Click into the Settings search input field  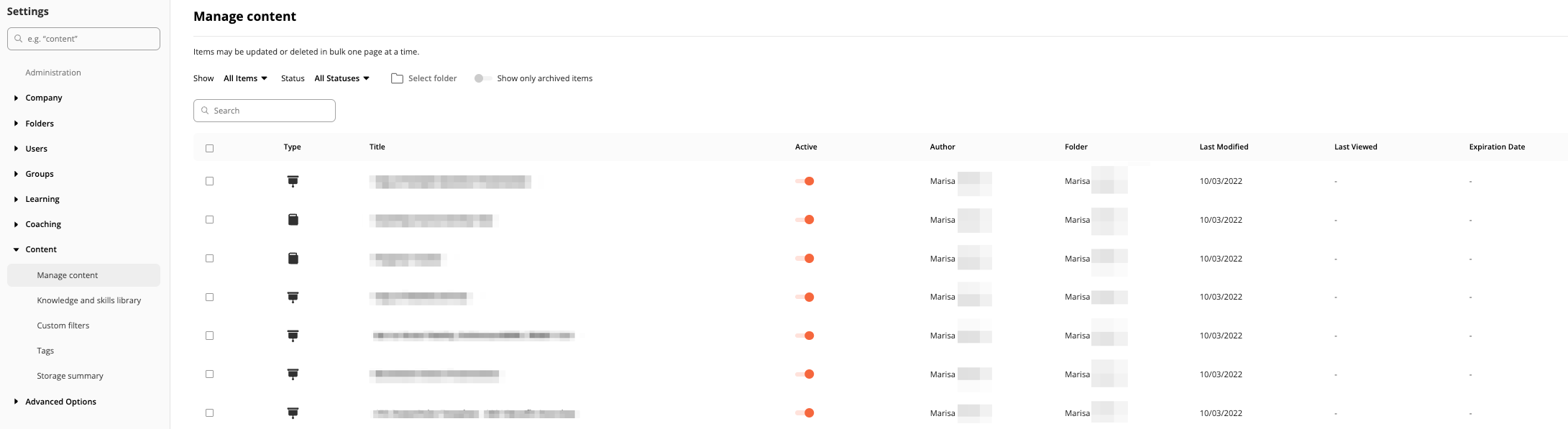pyautogui.click(x=90, y=39)
